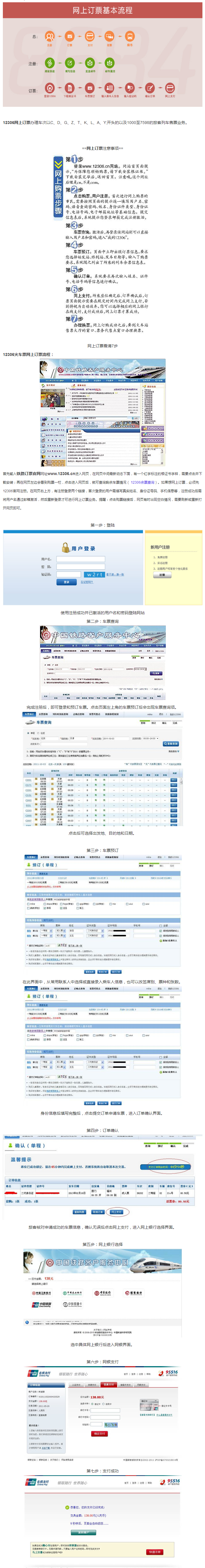The height and width of the screenshot is (1568, 205).
Task: Click the 注册 icon in the 总 flow row
Action: tap(50, 37)
